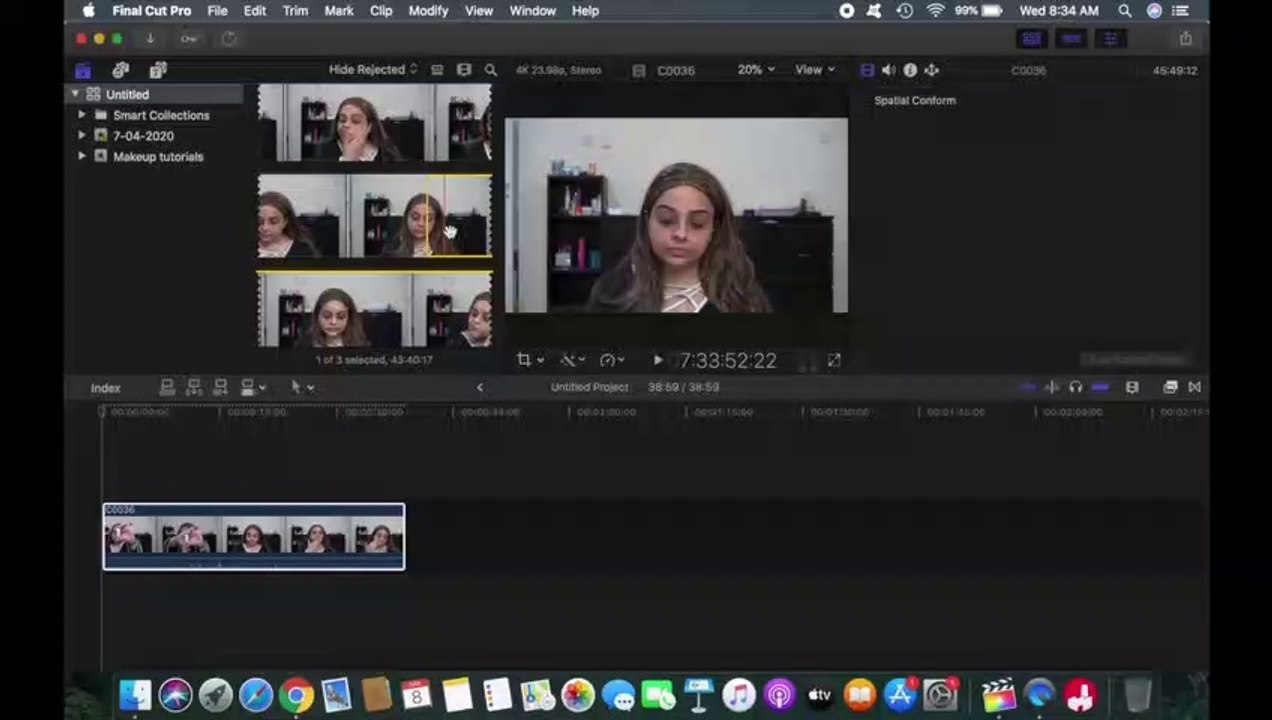1272x720 pixels.
Task: Open the Titles and Generators sidebar
Action: [158, 70]
